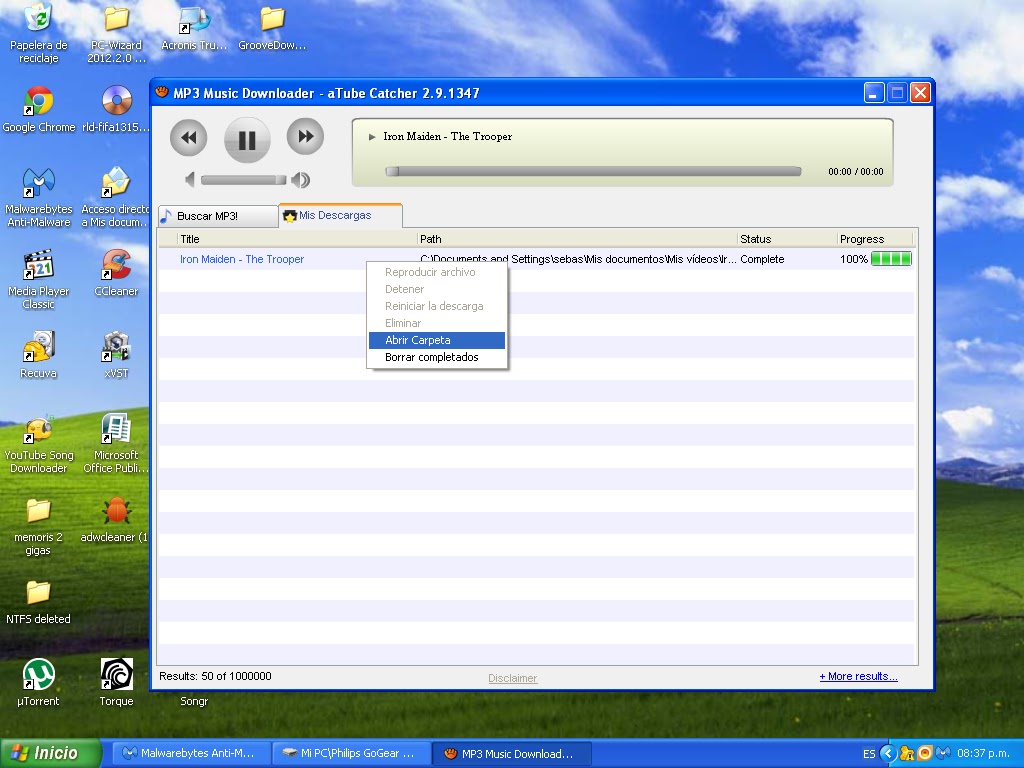Launch Torque desktop icon
This screenshot has height=768, width=1024.
pyautogui.click(x=116, y=683)
